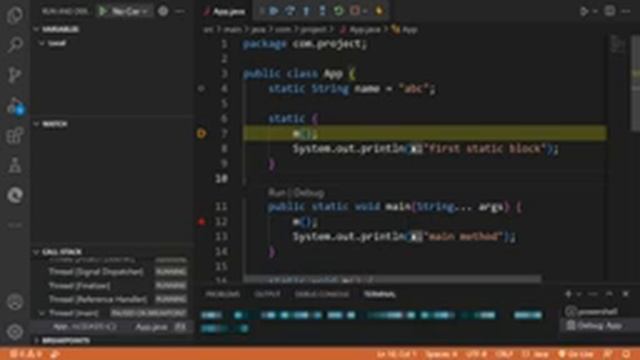The height and width of the screenshot is (360, 640).
Task: Restart the debug session
Action: click(338, 11)
